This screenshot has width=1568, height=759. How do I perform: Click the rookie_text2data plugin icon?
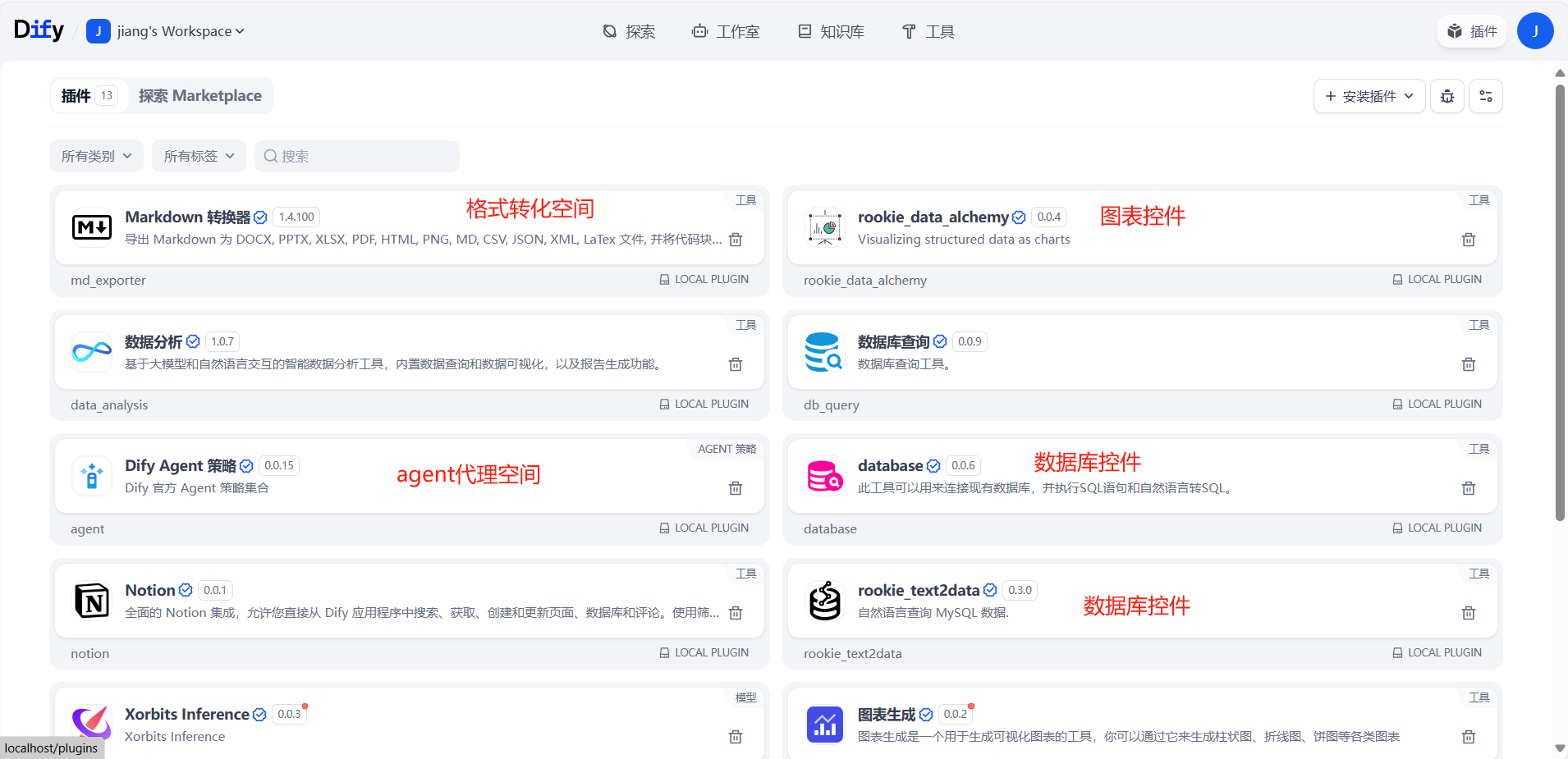click(x=825, y=601)
